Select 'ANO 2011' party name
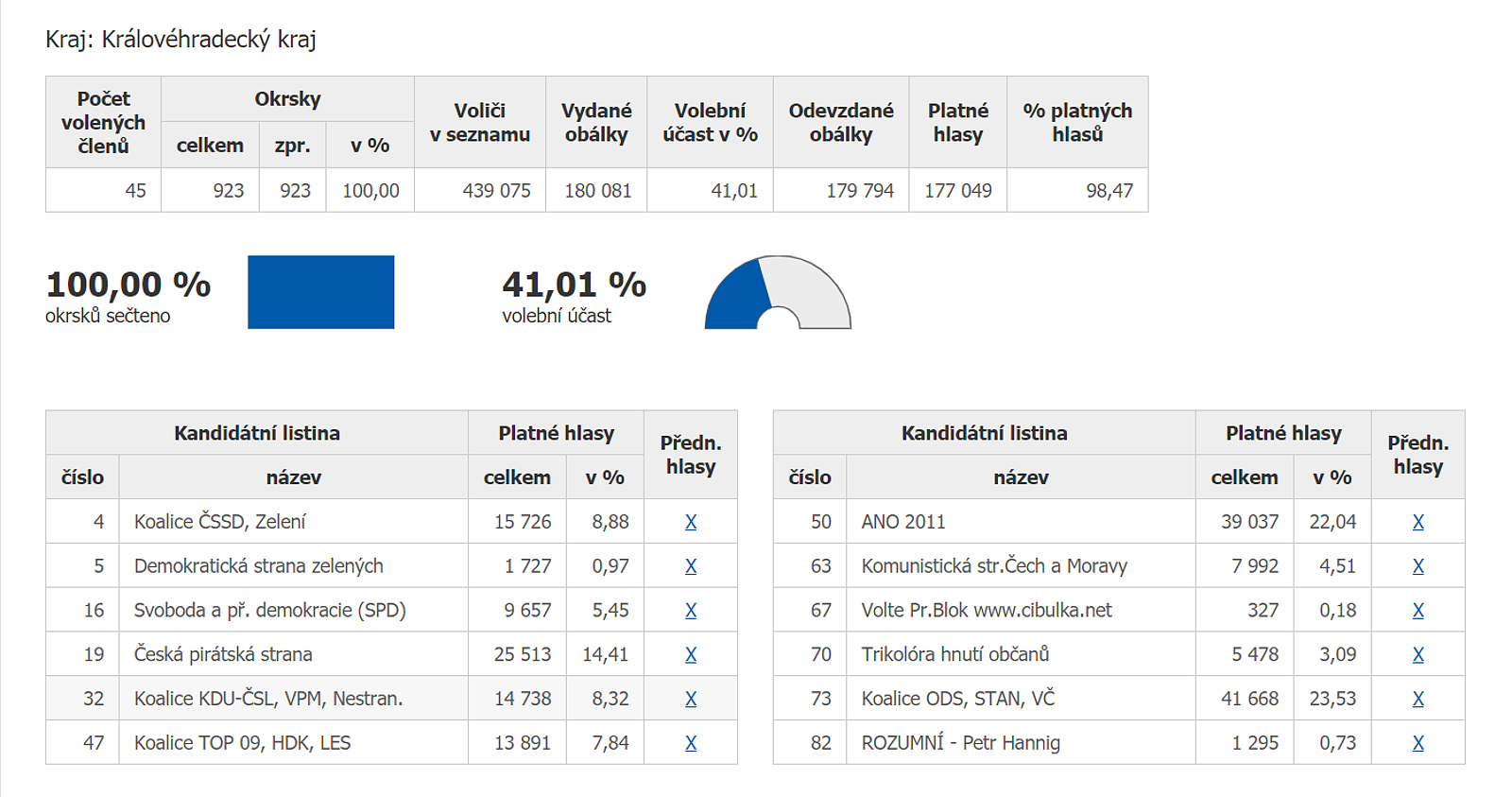 (x=903, y=522)
